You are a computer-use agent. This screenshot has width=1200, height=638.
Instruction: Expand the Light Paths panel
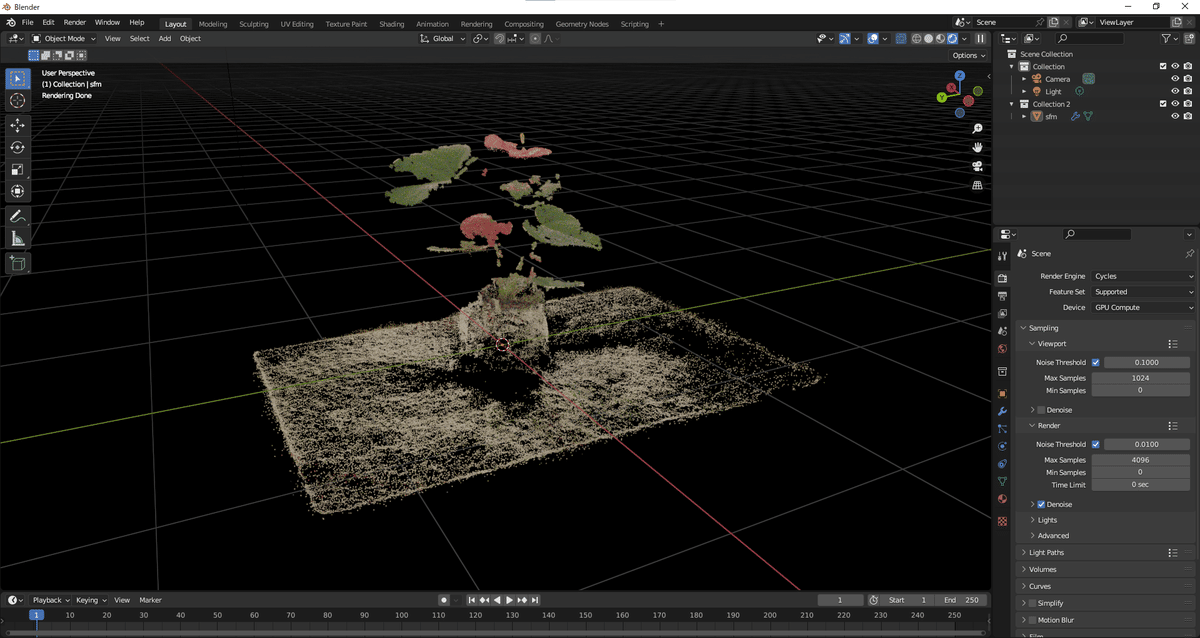(1047, 553)
